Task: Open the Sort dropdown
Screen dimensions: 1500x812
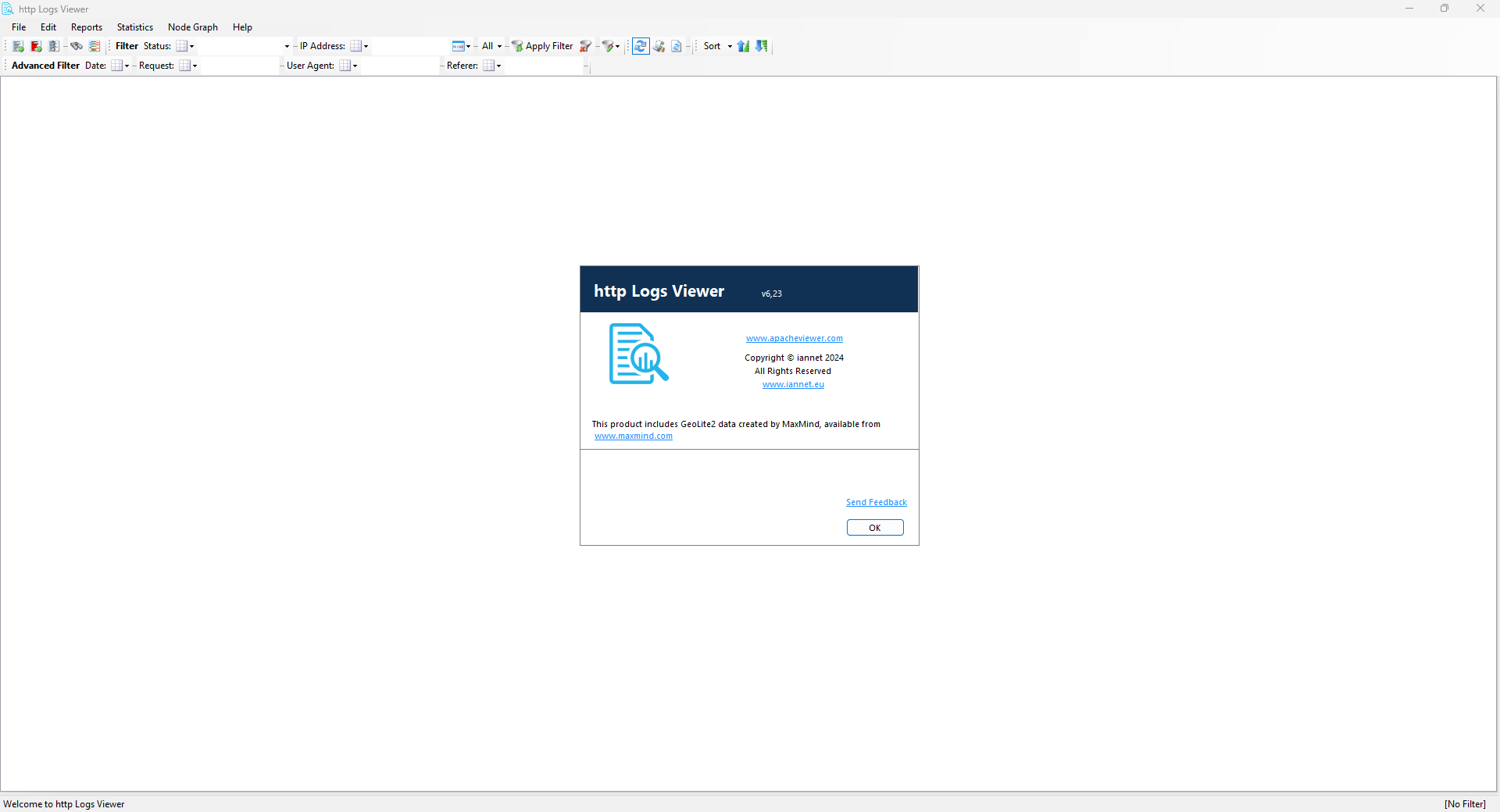Action: [x=718, y=46]
